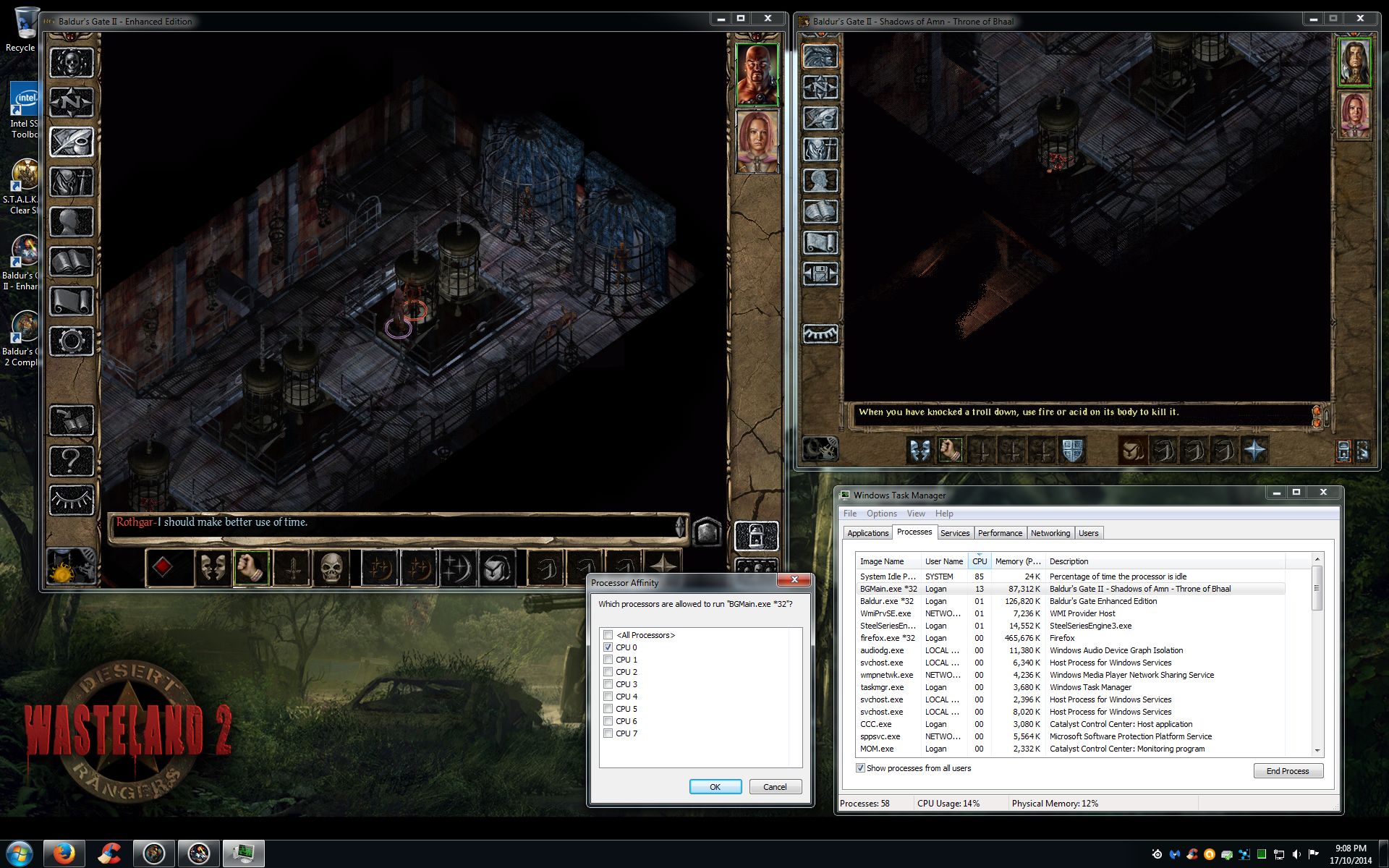The height and width of the screenshot is (868, 1389).
Task: Click the eye icon in Enhanced Edition sidebar
Action: click(72, 500)
